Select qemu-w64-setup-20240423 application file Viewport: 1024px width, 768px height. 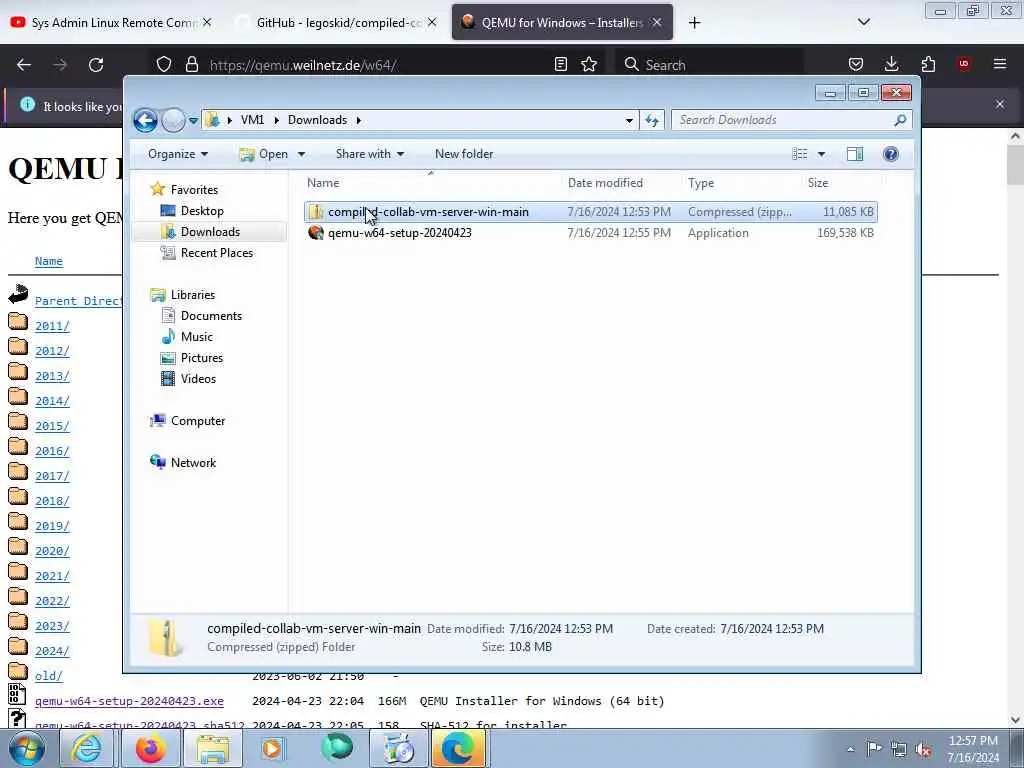click(x=590, y=233)
